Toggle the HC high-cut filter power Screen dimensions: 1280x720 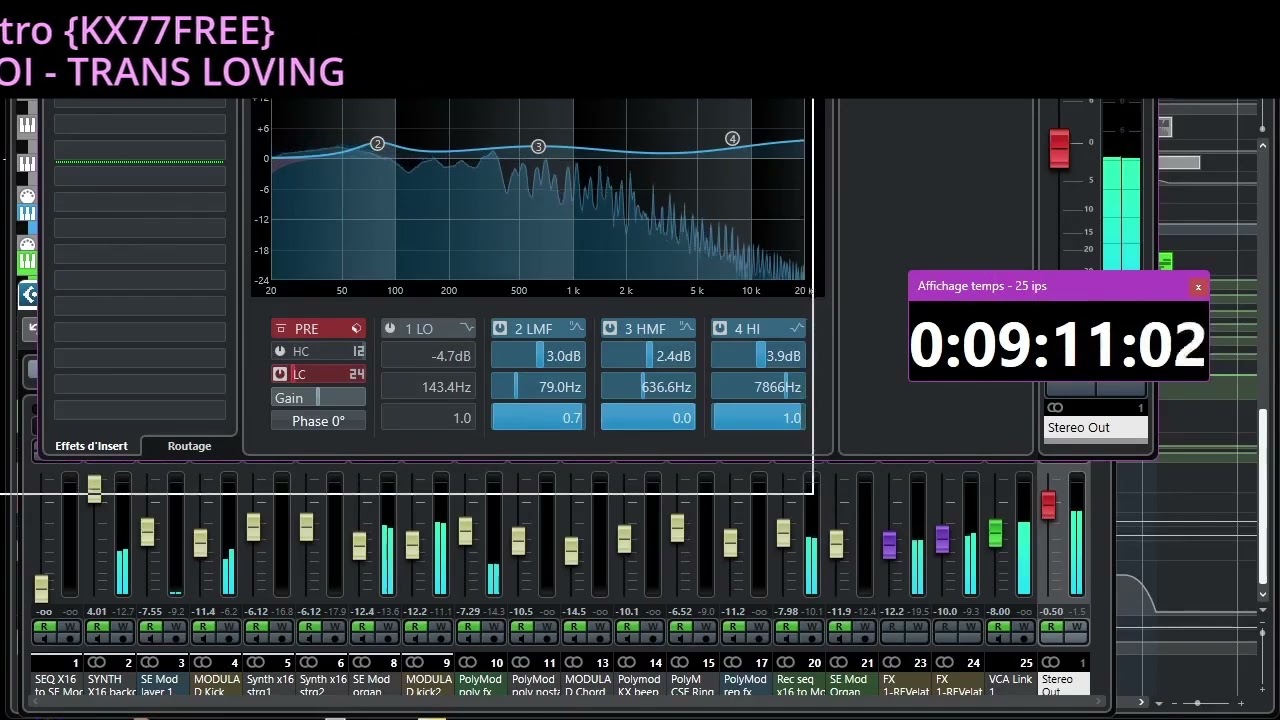coord(280,351)
